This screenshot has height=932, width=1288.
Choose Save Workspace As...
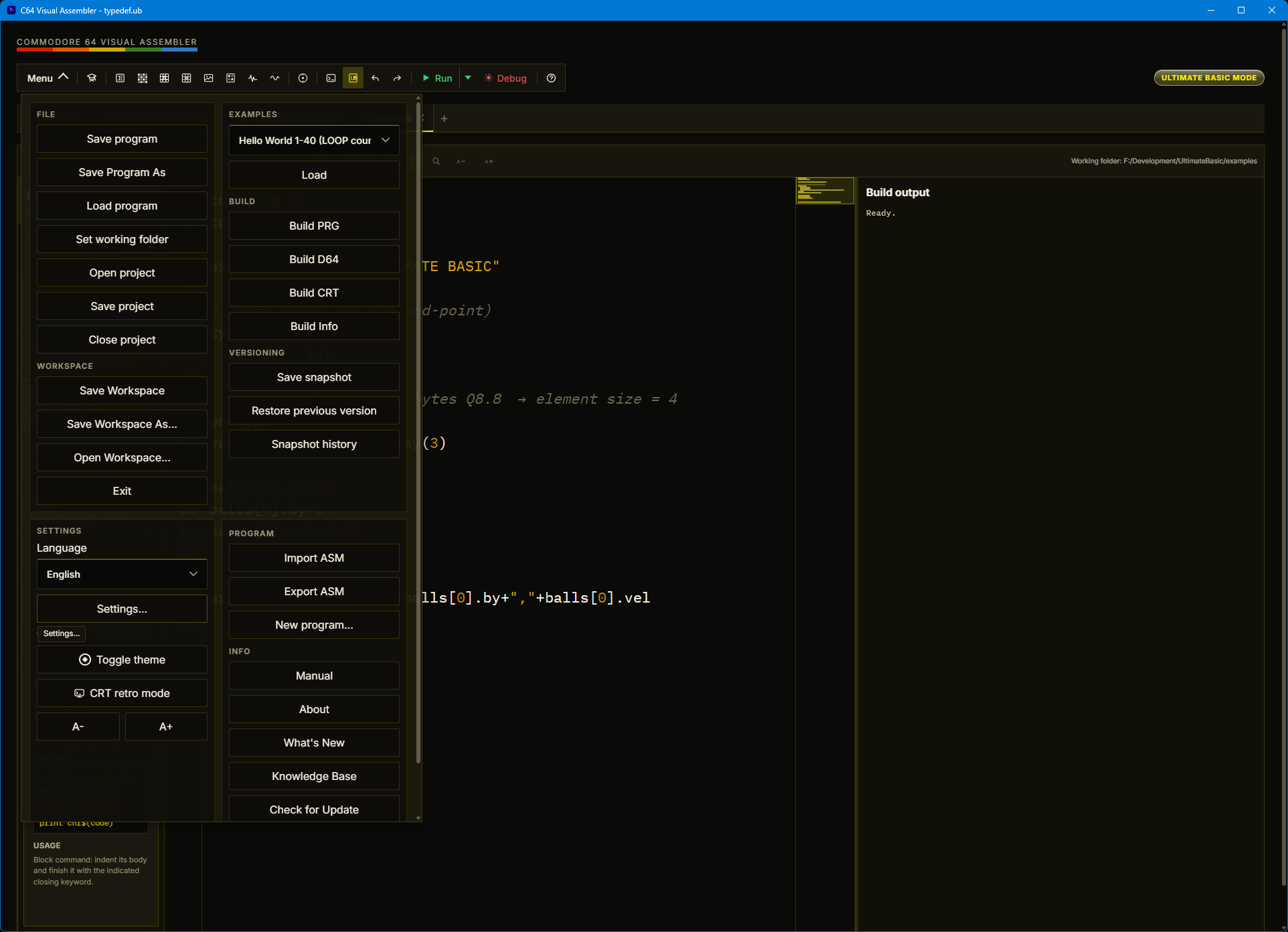[122, 424]
